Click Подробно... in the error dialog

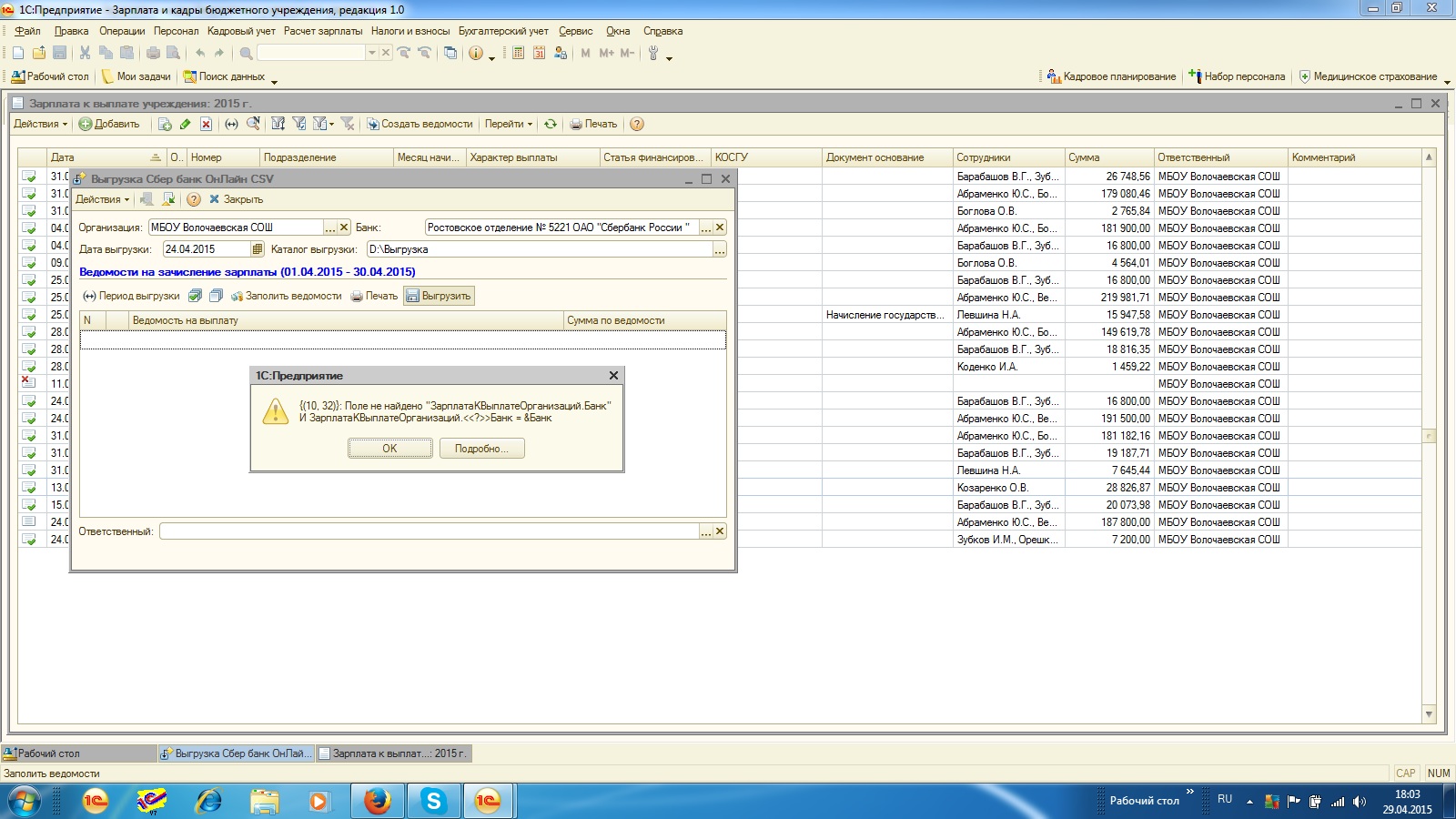481,449
